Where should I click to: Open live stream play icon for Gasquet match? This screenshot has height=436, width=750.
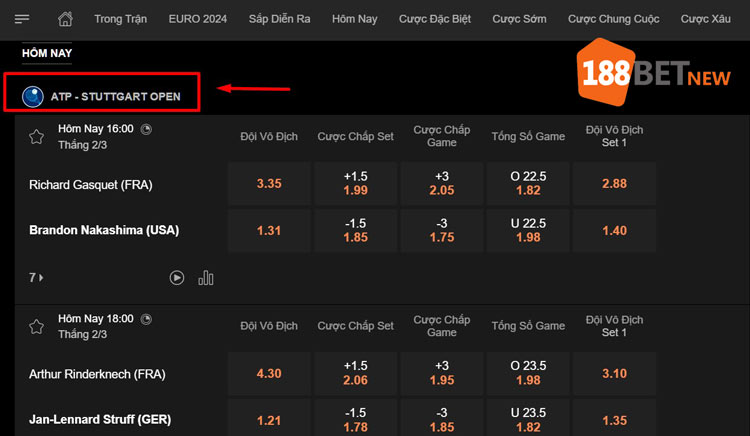(x=176, y=278)
